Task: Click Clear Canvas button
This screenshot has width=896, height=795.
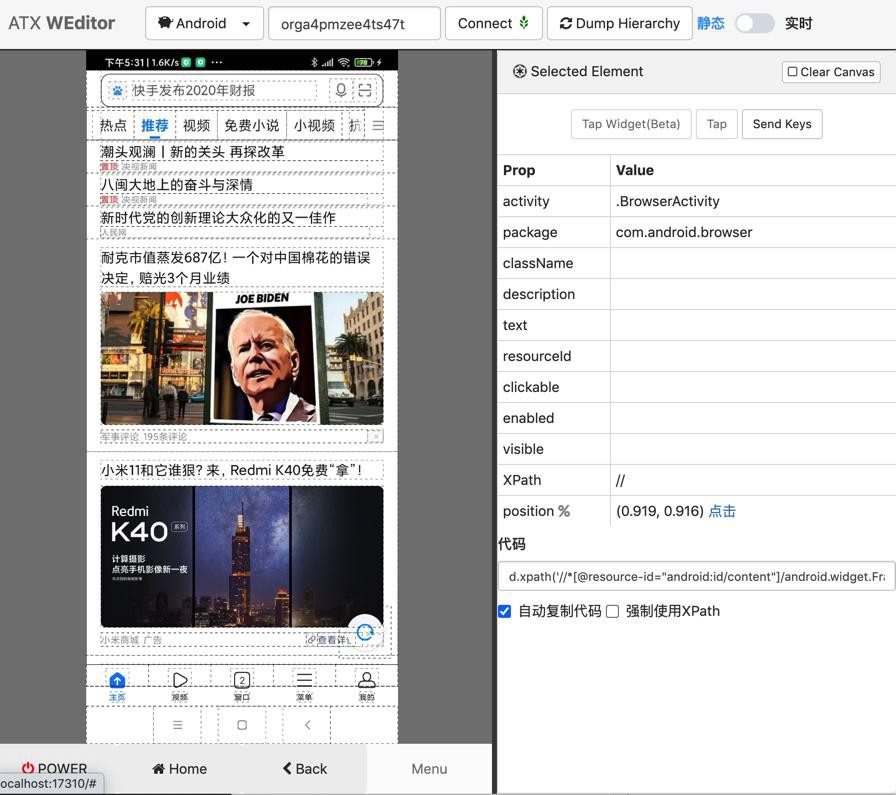Action: click(831, 72)
